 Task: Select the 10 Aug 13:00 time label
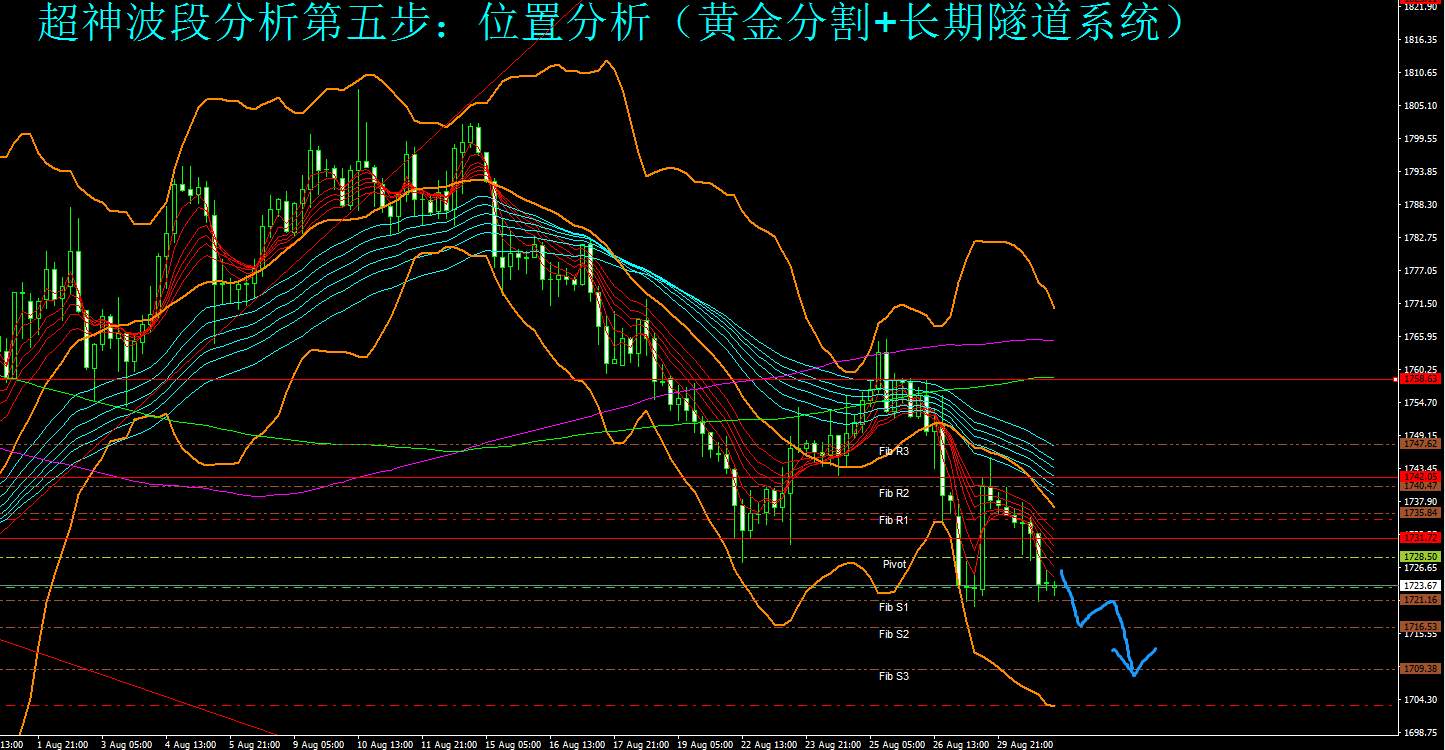click(x=384, y=744)
